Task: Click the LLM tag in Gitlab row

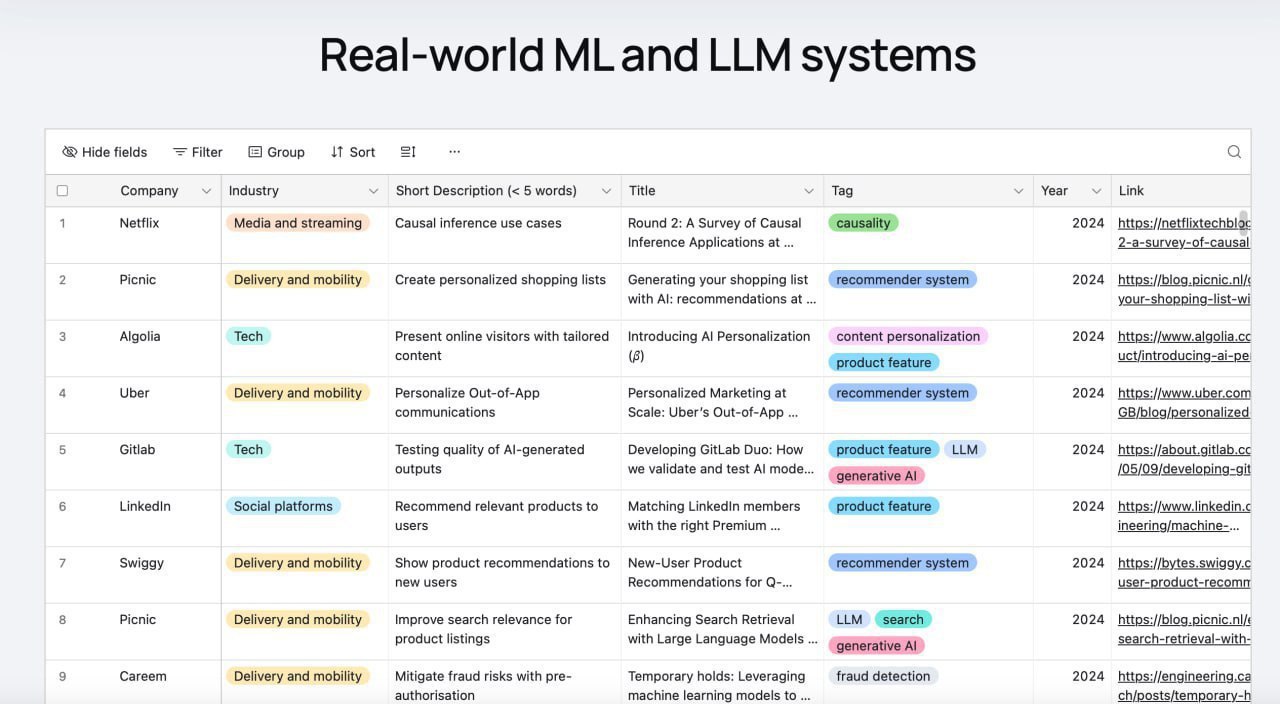Action: coord(965,449)
